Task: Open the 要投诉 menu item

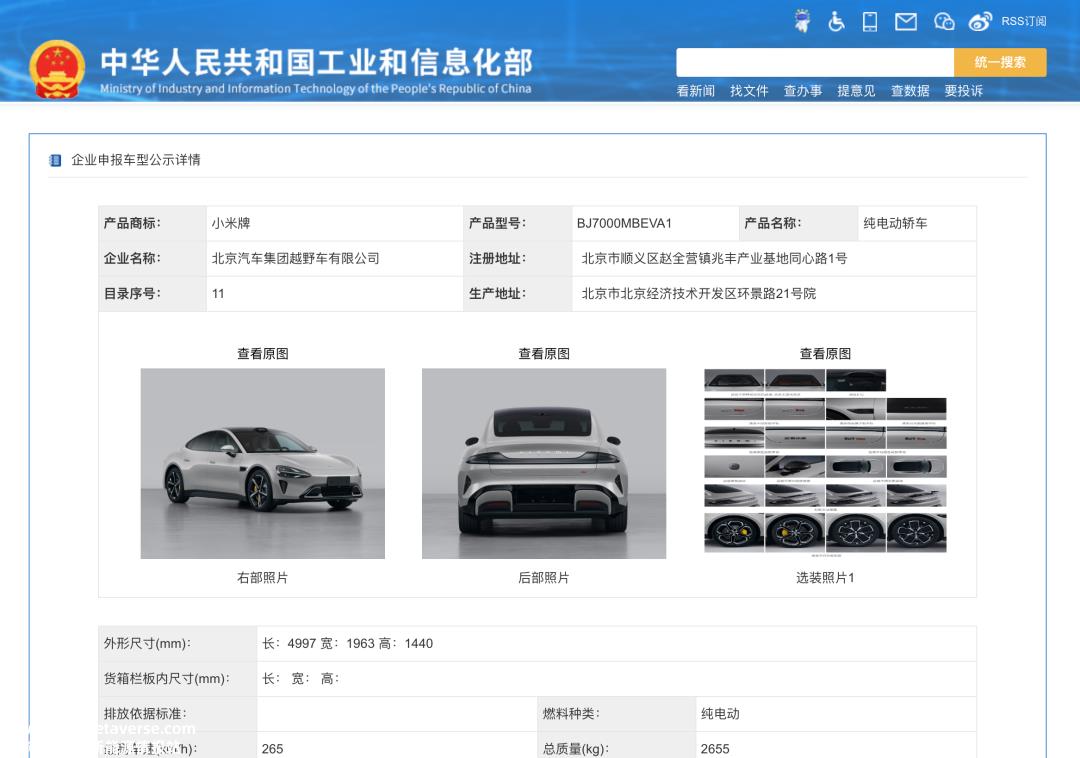Action: click(x=964, y=91)
